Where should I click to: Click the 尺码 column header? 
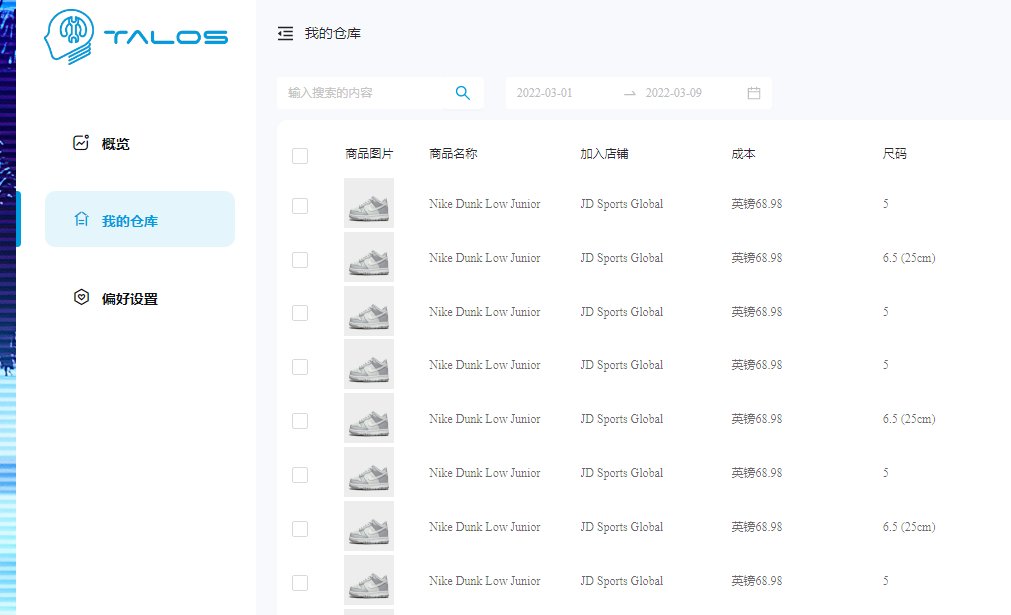[x=894, y=153]
